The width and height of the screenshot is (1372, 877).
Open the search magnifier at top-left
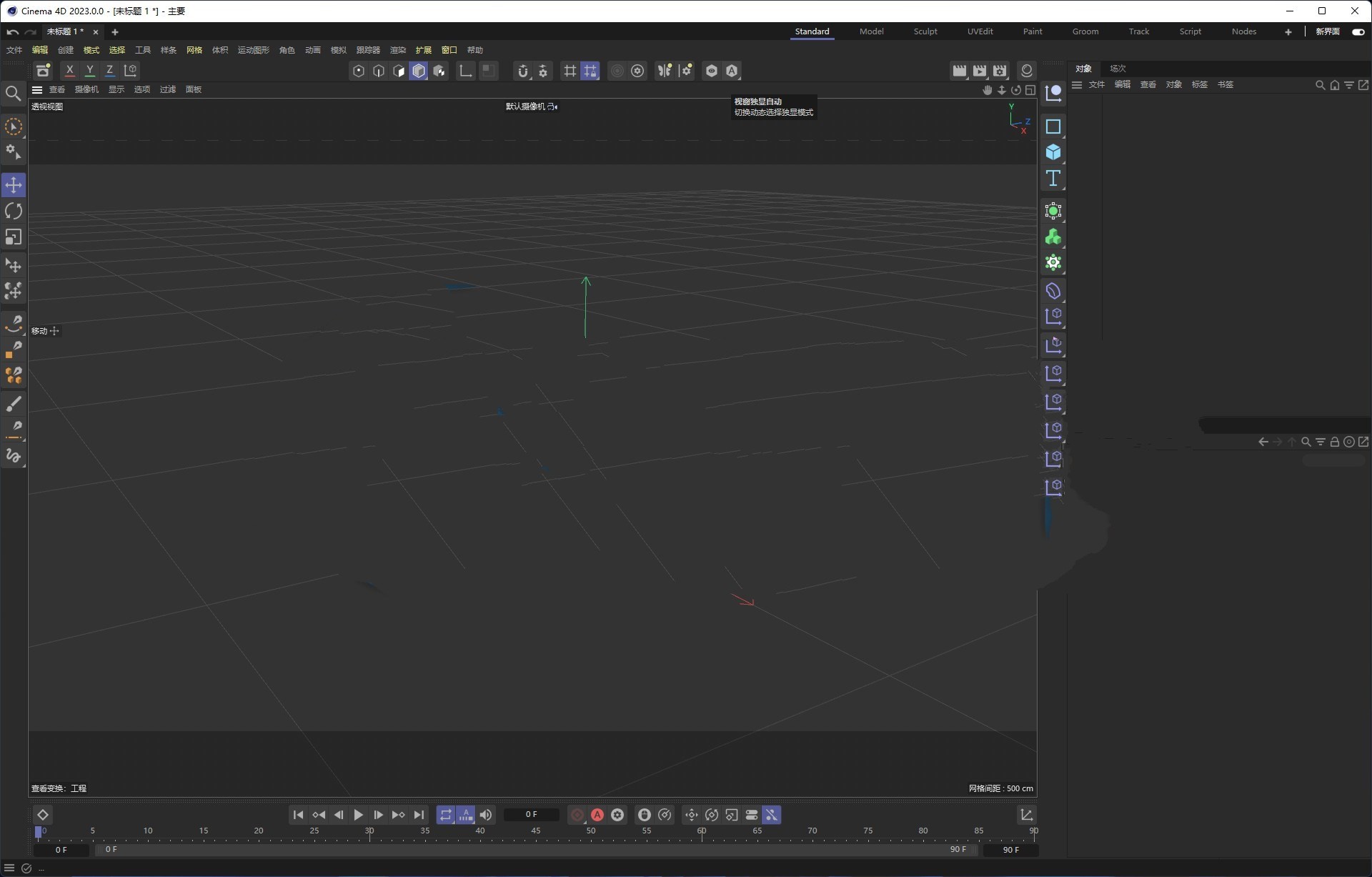pos(13,94)
